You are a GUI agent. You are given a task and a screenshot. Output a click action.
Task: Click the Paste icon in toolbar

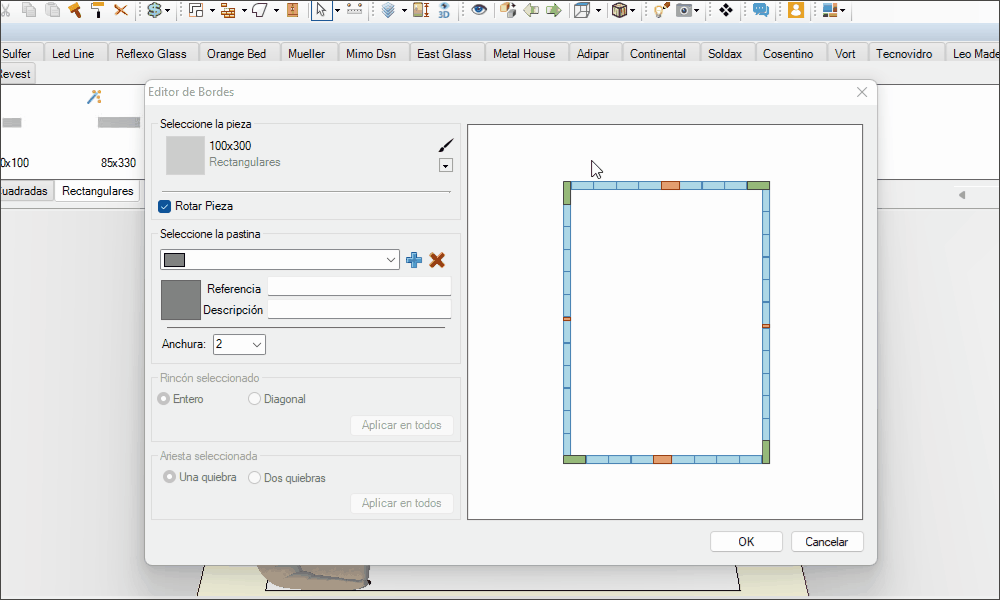(x=52, y=10)
